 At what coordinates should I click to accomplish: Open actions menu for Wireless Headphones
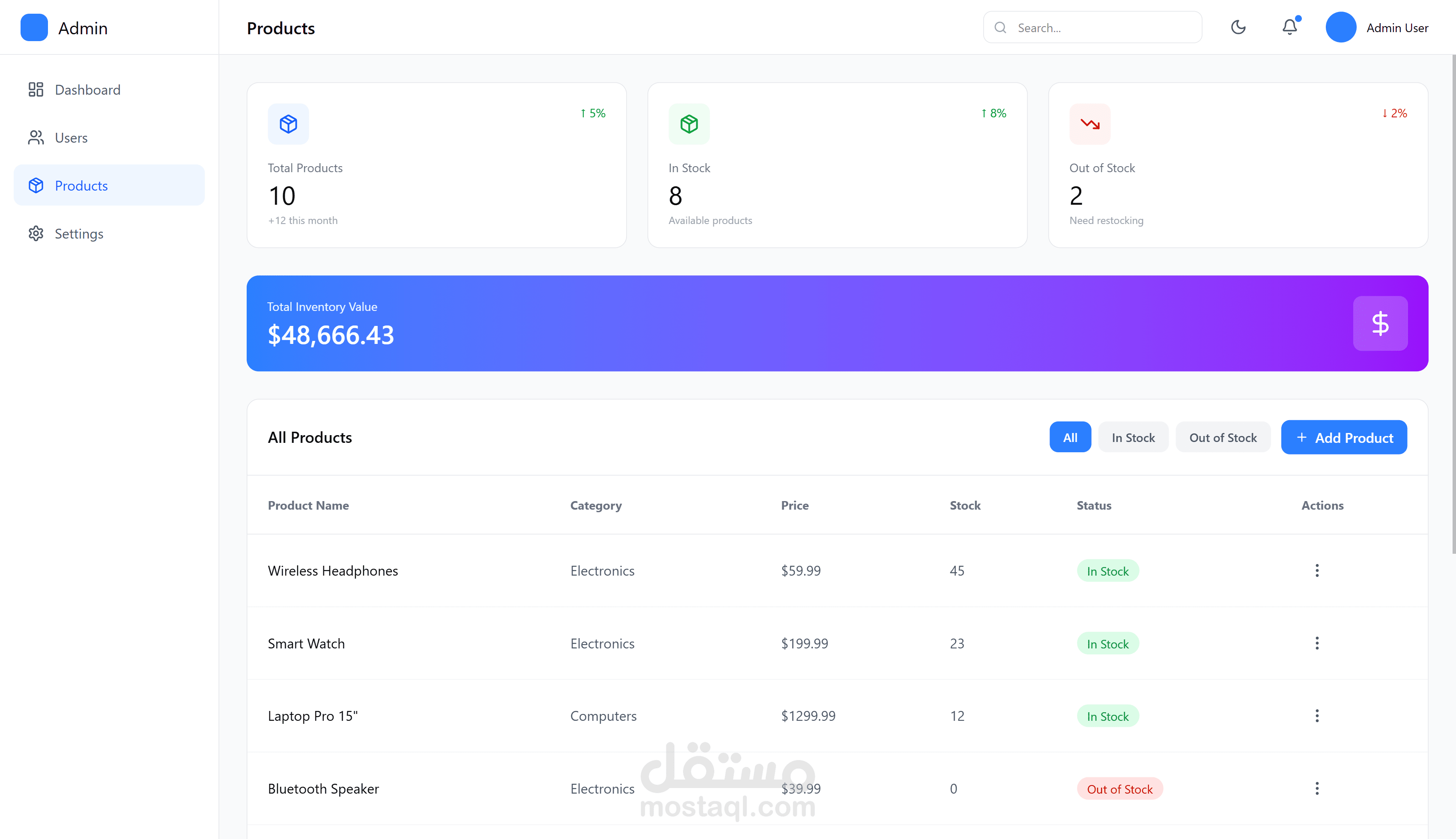(x=1316, y=570)
